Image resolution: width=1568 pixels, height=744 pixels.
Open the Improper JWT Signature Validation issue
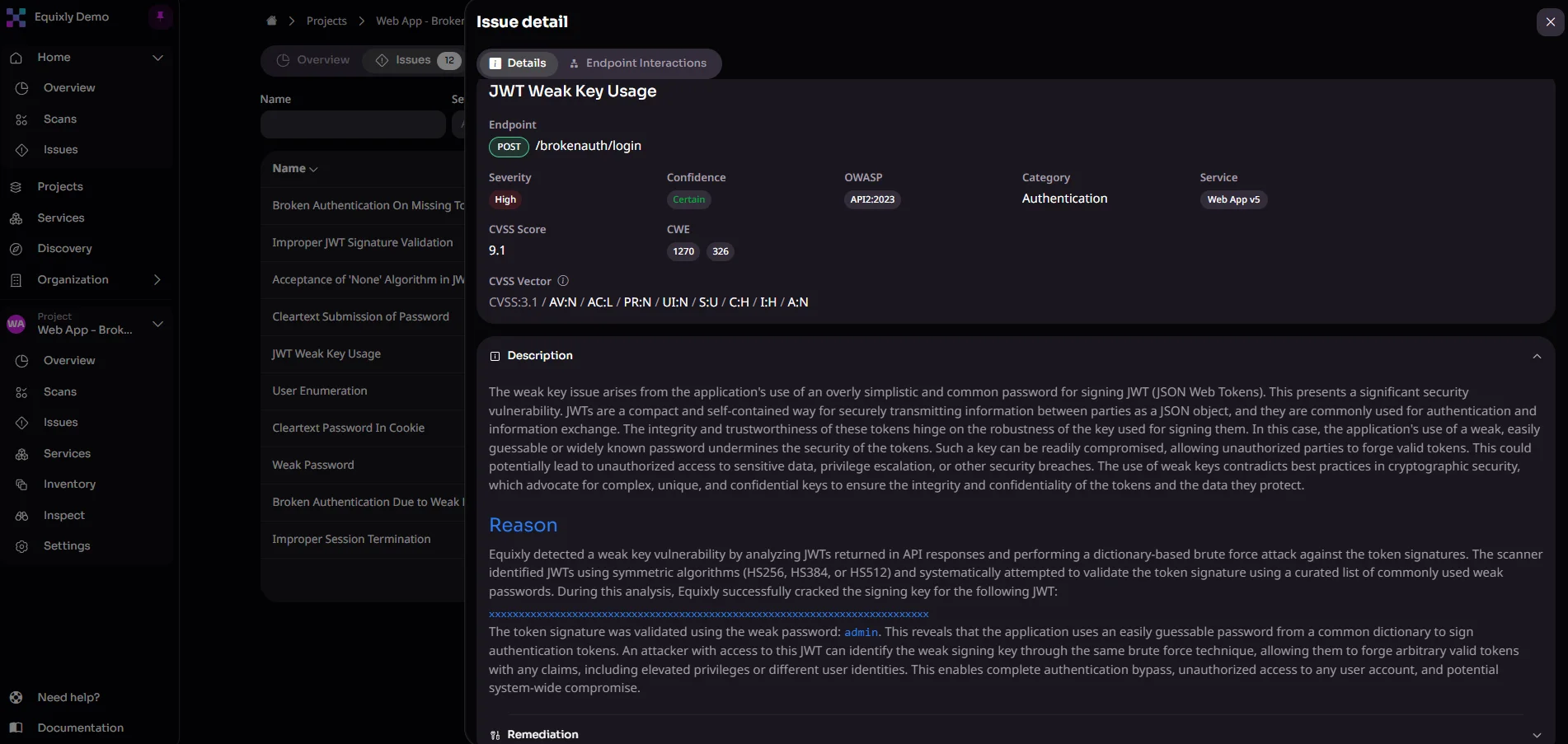[364, 243]
